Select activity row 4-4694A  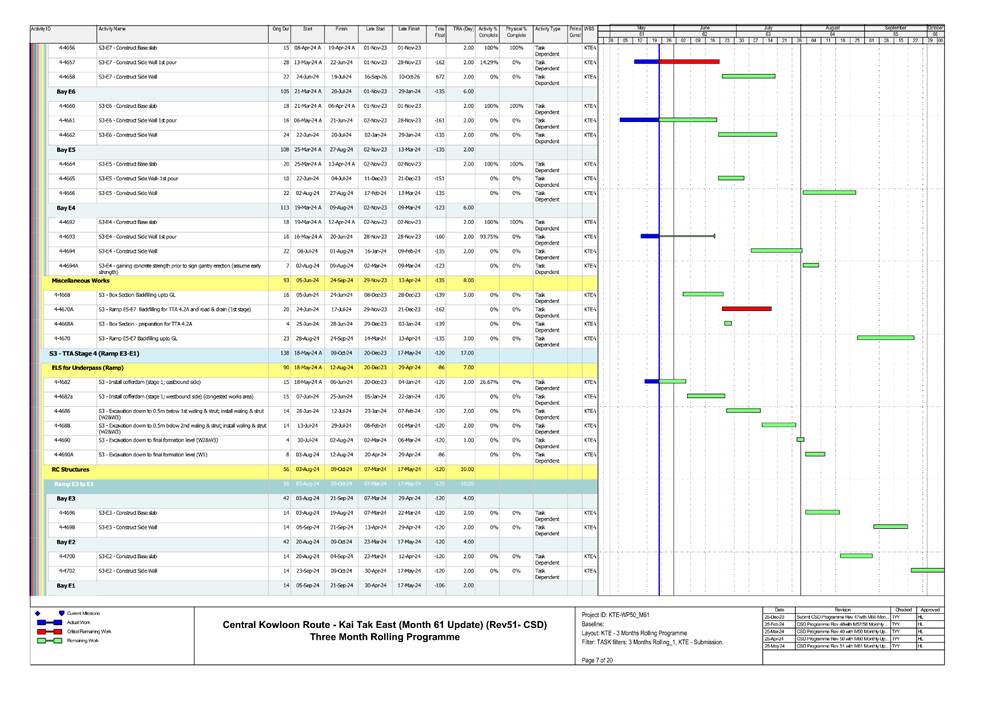[67, 266]
